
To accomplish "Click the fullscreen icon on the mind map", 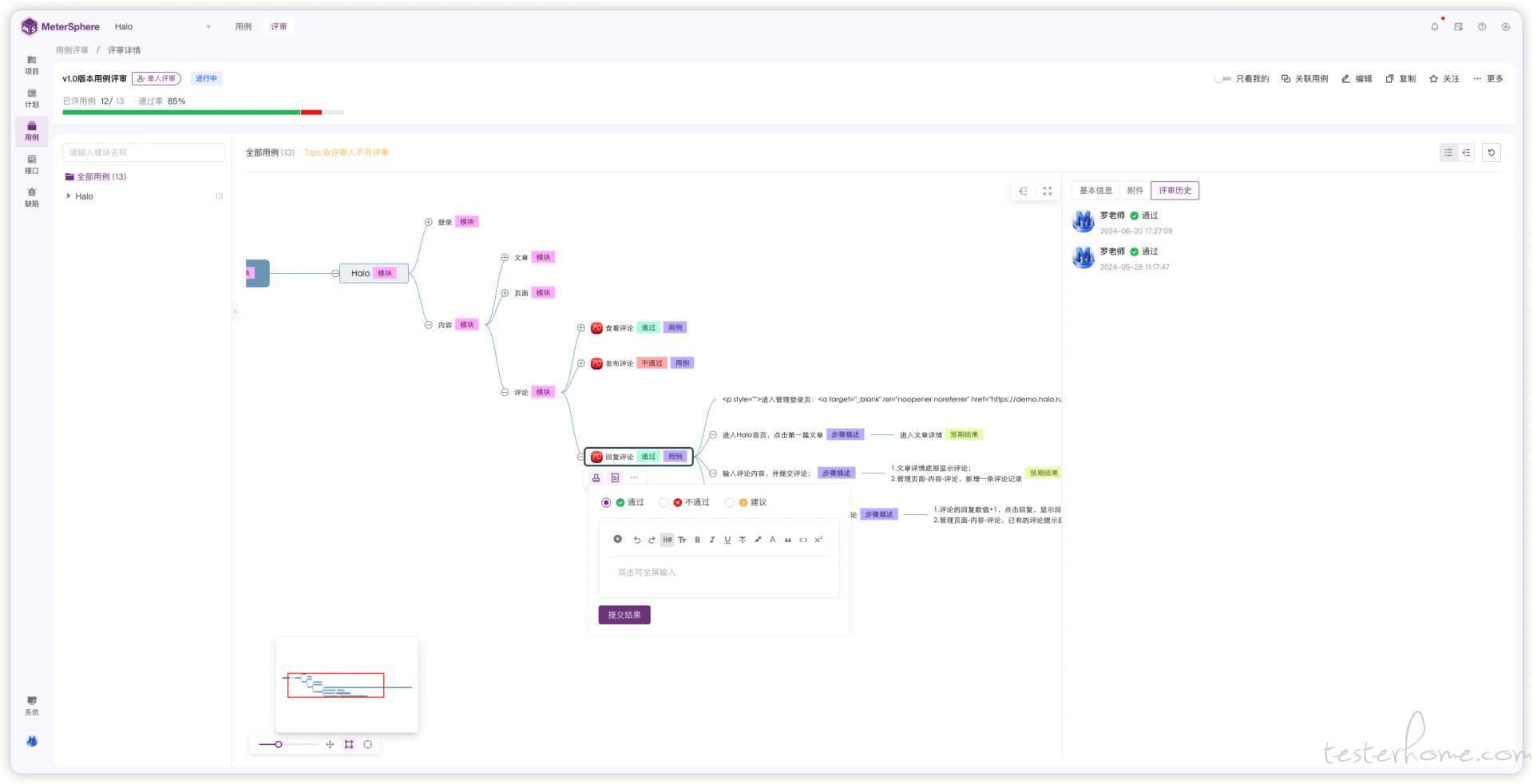I will (x=1048, y=191).
